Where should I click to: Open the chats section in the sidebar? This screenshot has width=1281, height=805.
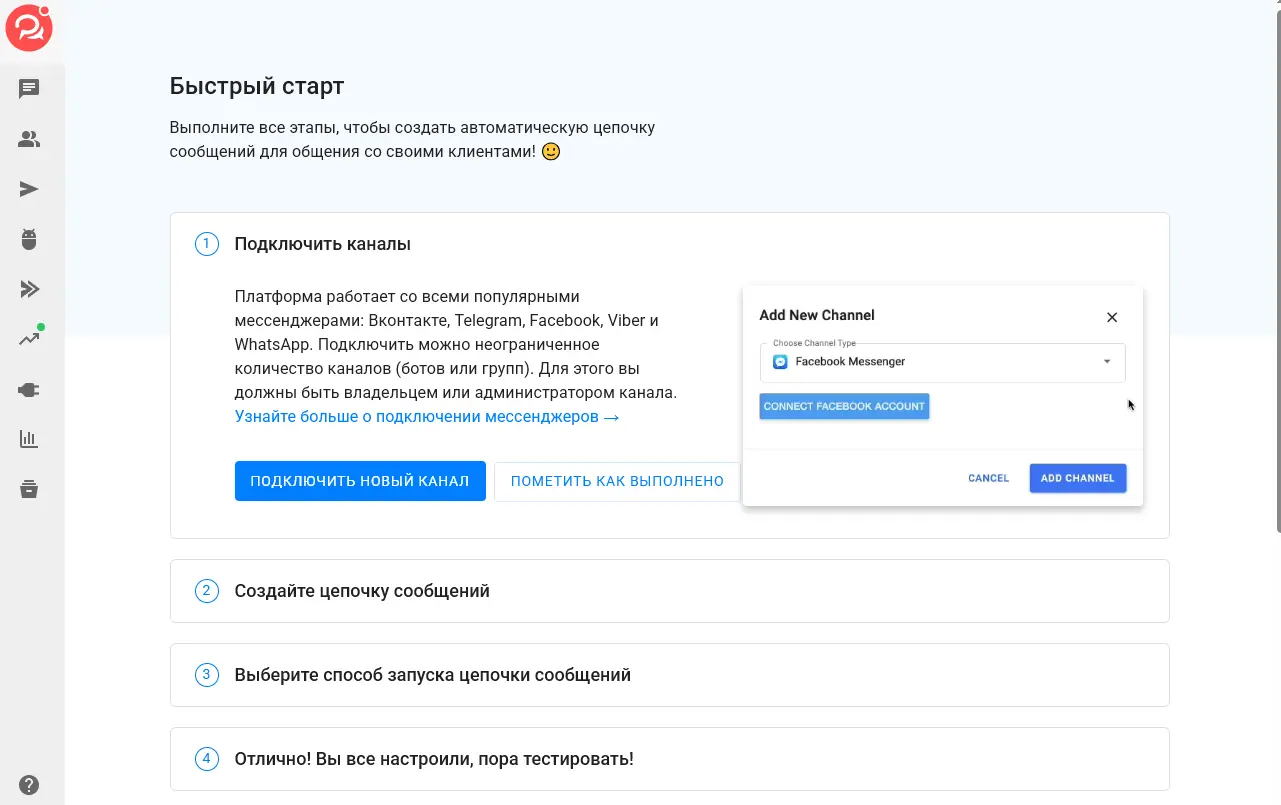tap(29, 88)
